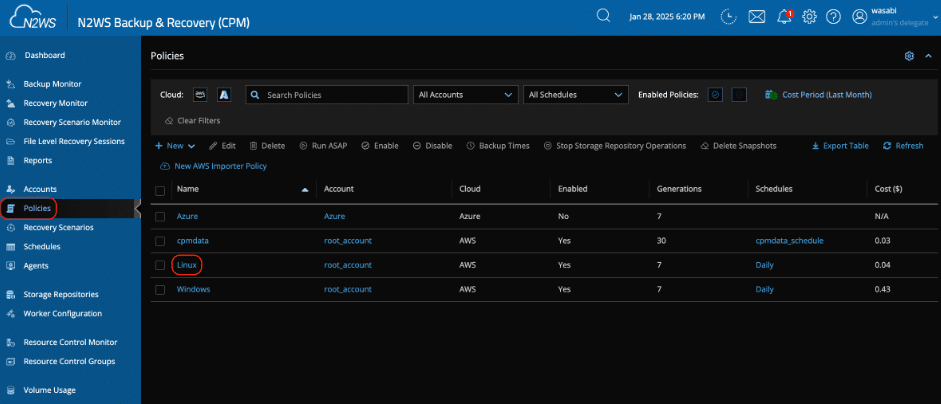Screen dimensions: 941x404
Task: Show only enabled policies toggle
Action: coord(715,95)
